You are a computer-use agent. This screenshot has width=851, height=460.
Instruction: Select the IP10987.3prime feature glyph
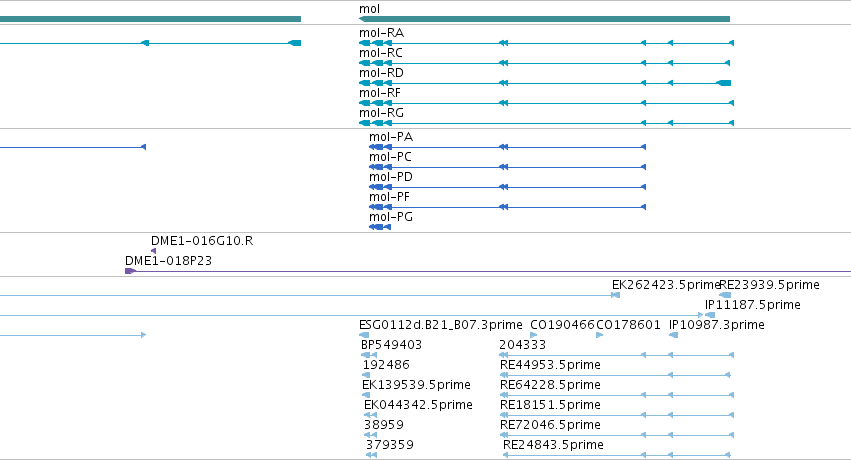[x=673, y=335]
